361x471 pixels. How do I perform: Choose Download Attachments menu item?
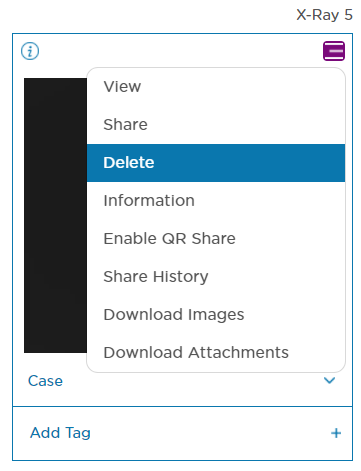[216, 353]
